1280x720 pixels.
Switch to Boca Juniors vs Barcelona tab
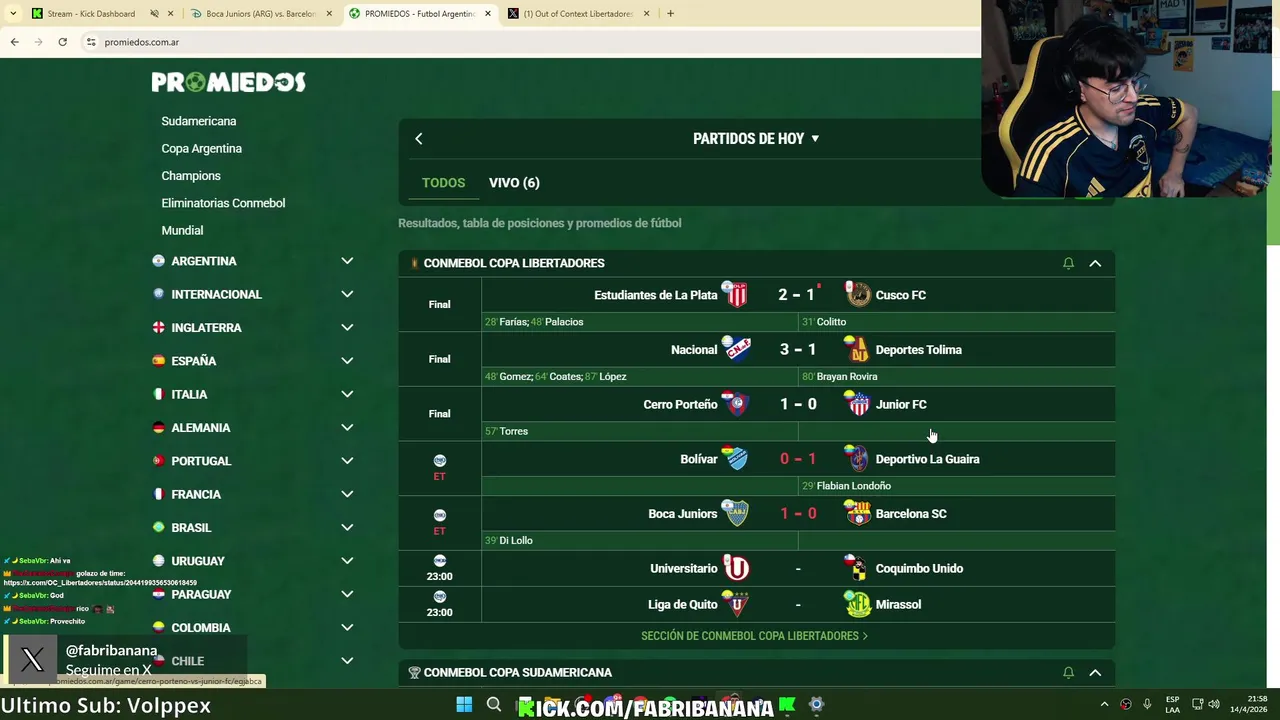(x=261, y=14)
